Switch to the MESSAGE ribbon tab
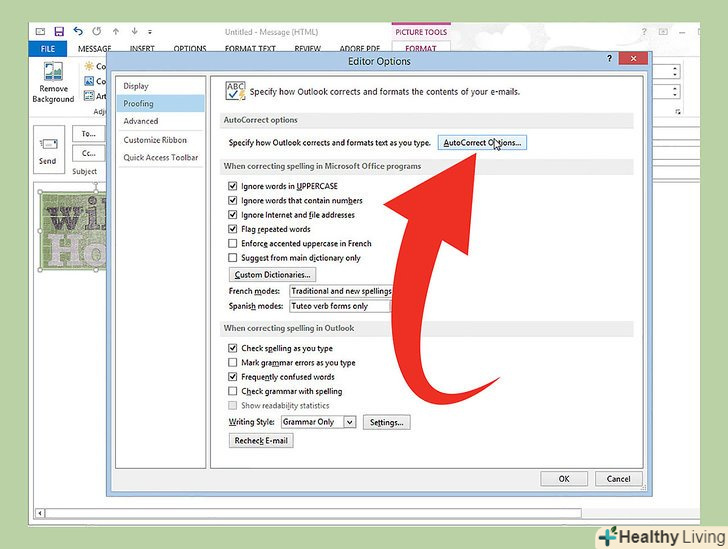The width and height of the screenshot is (728, 549). click(x=94, y=48)
